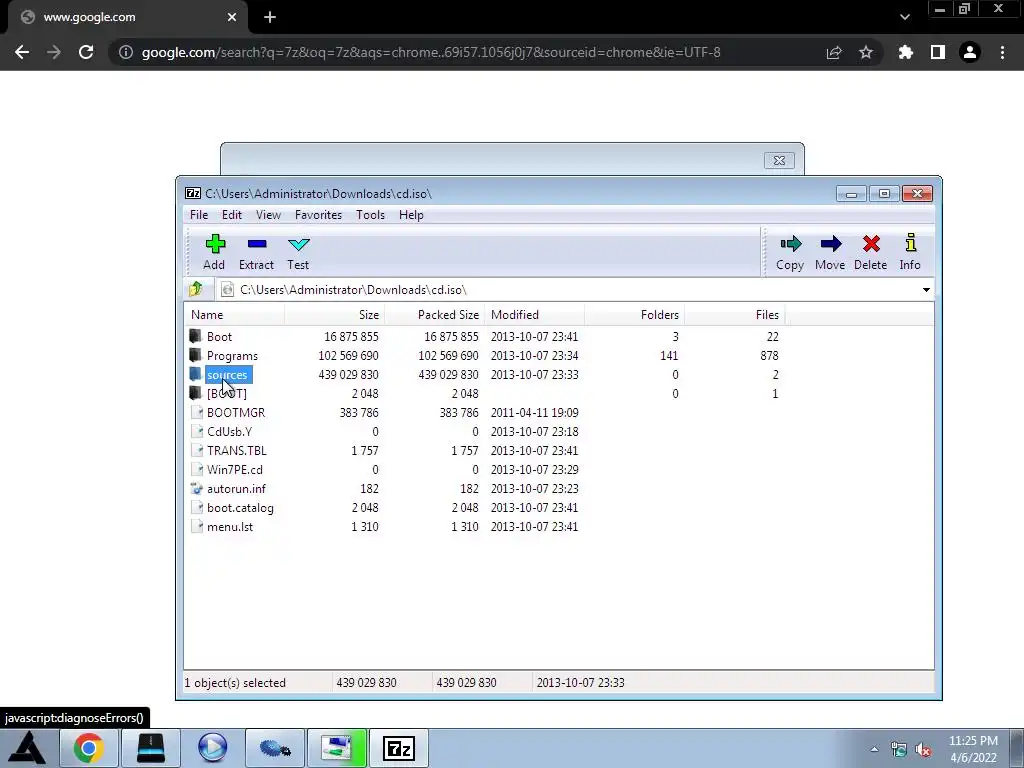Open the Tools menu

(x=370, y=215)
